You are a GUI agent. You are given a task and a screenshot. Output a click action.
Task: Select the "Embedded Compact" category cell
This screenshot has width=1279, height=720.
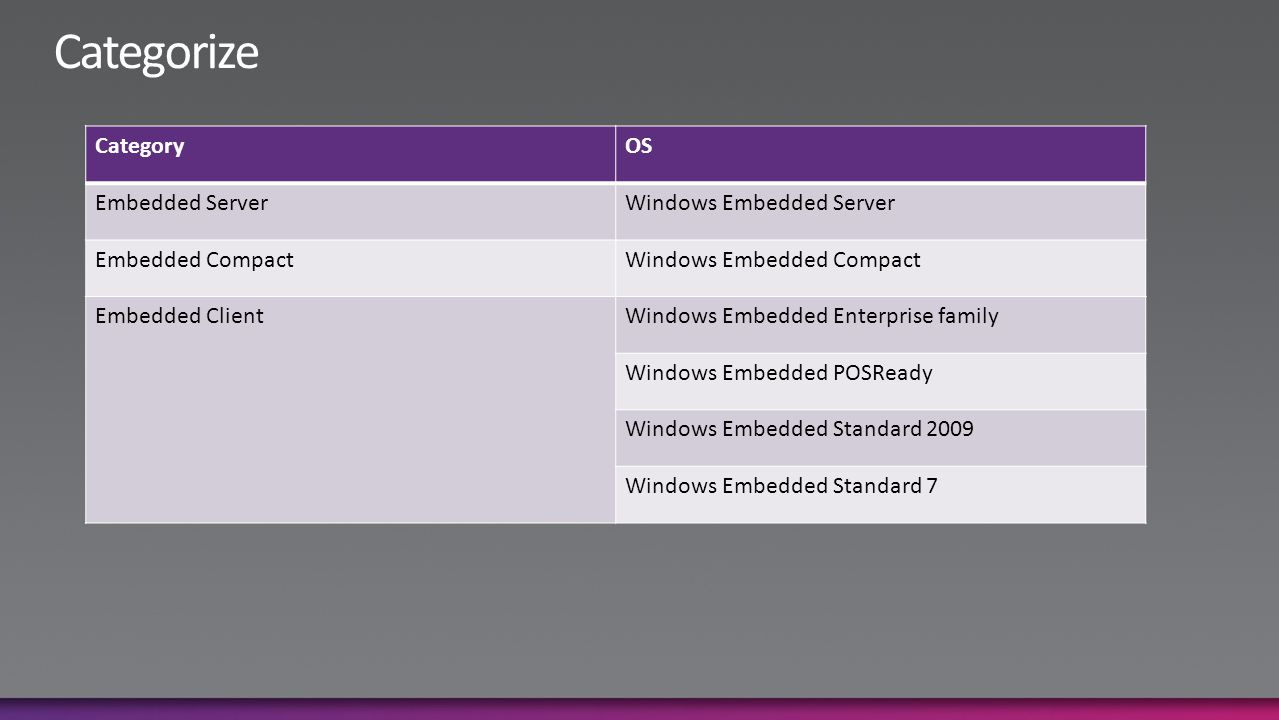pyautogui.click(x=350, y=268)
